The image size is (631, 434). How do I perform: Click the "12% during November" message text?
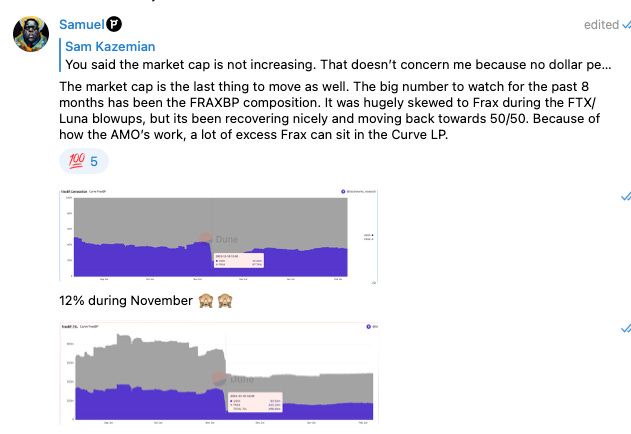pos(125,300)
